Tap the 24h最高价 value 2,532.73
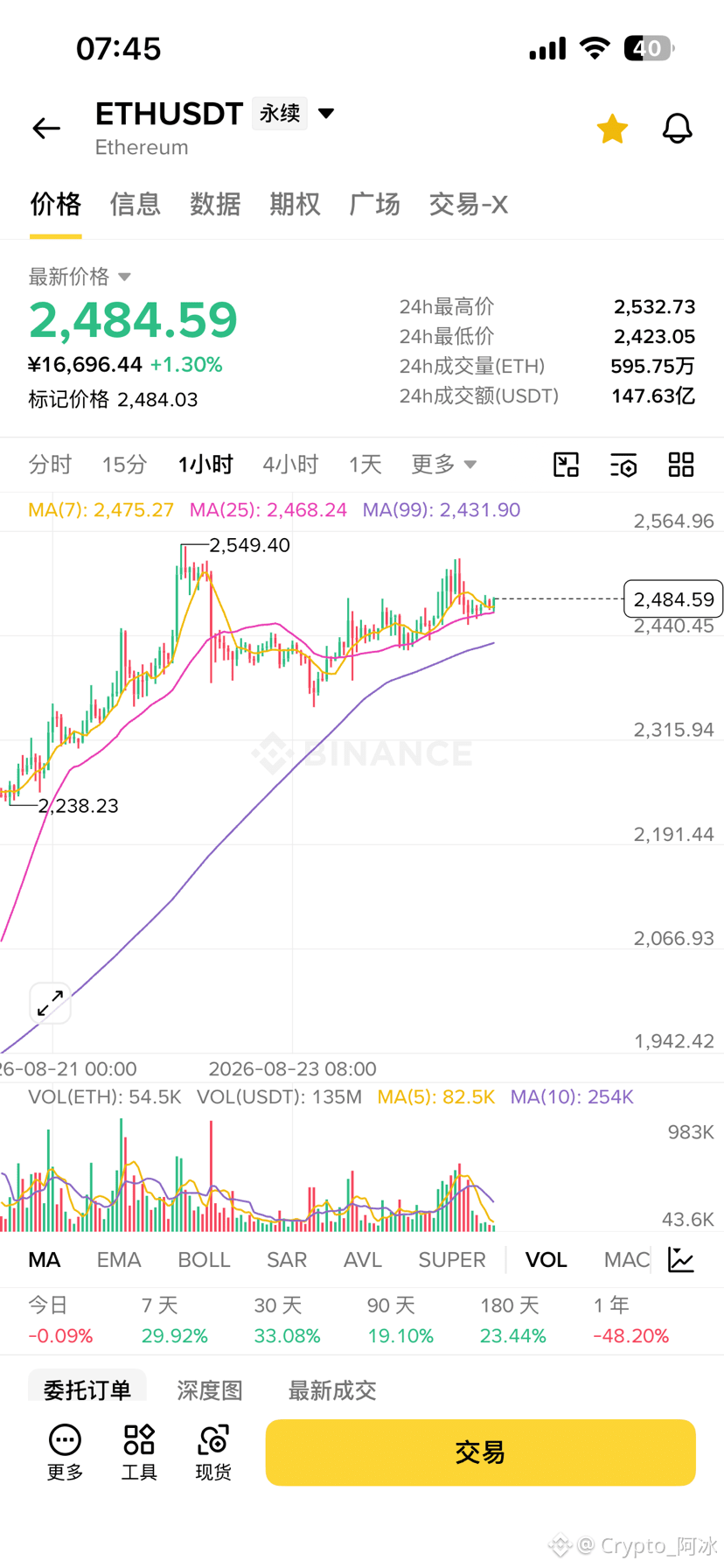This screenshot has width=724, height=1568. tap(654, 306)
